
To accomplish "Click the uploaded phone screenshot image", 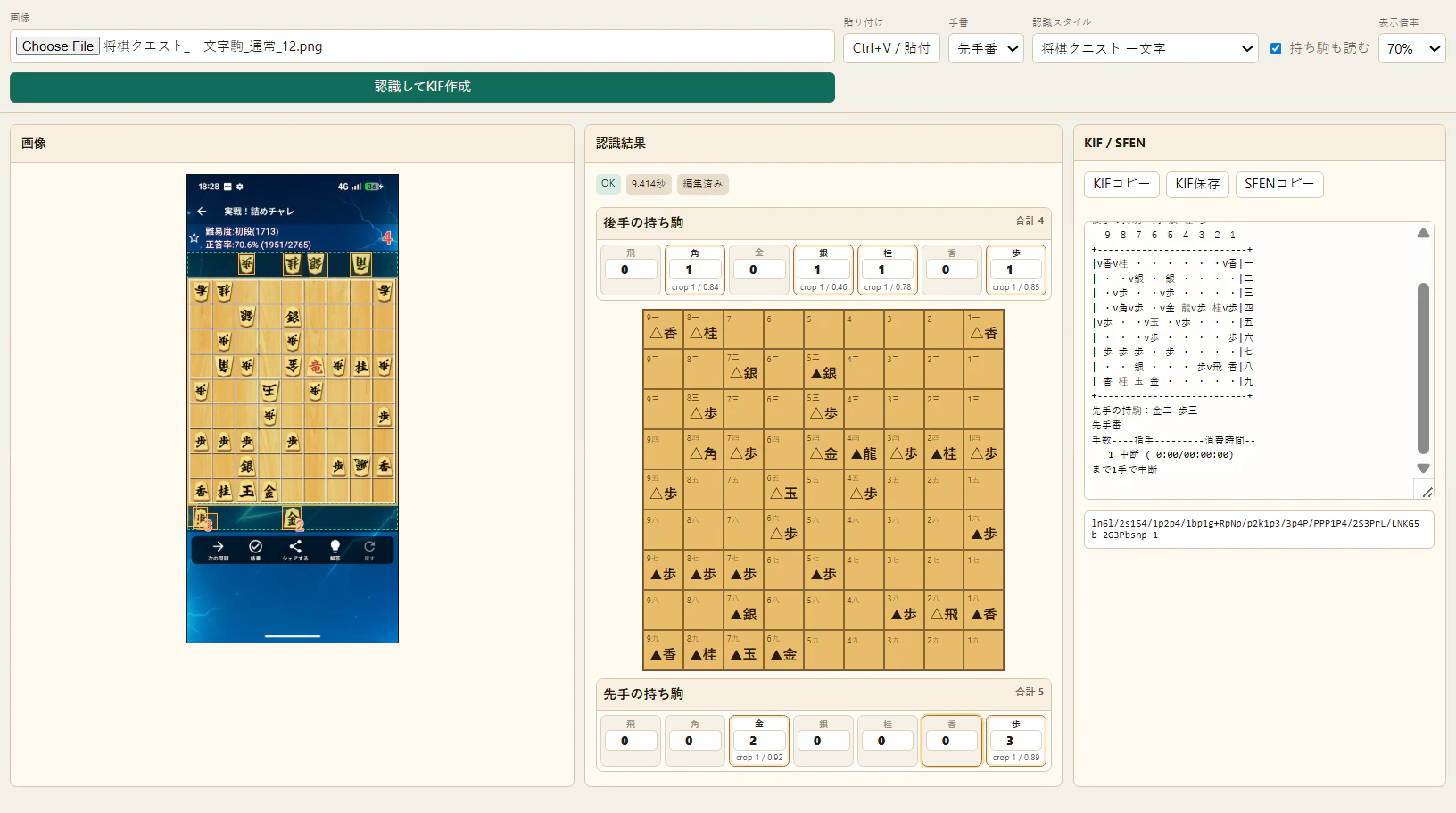I will click(x=293, y=409).
